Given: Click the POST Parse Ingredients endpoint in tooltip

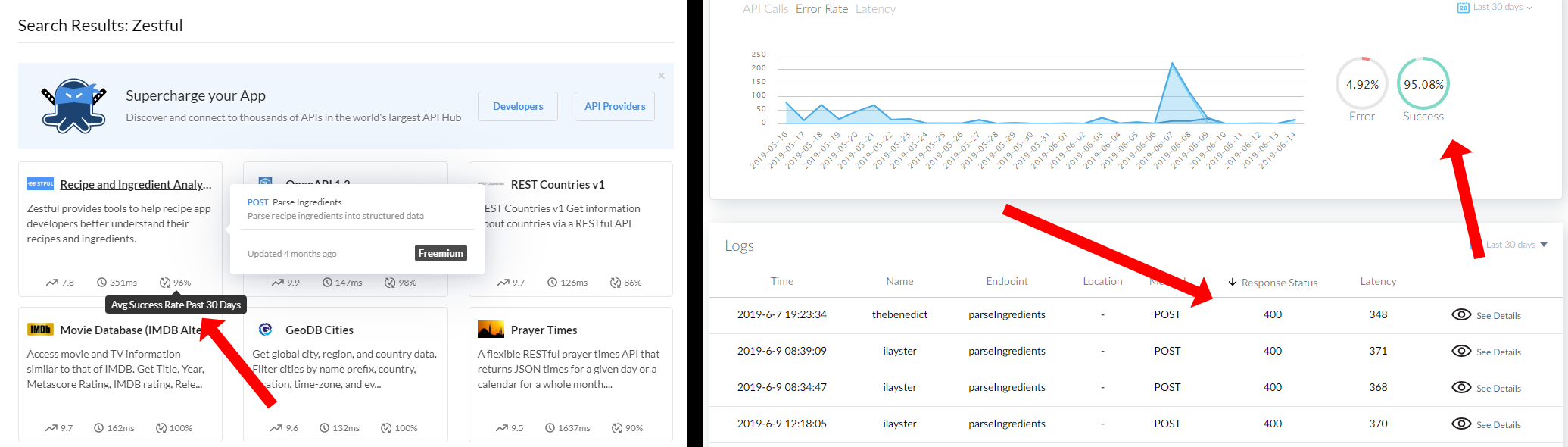Looking at the screenshot, I should click(x=295, y=202).
